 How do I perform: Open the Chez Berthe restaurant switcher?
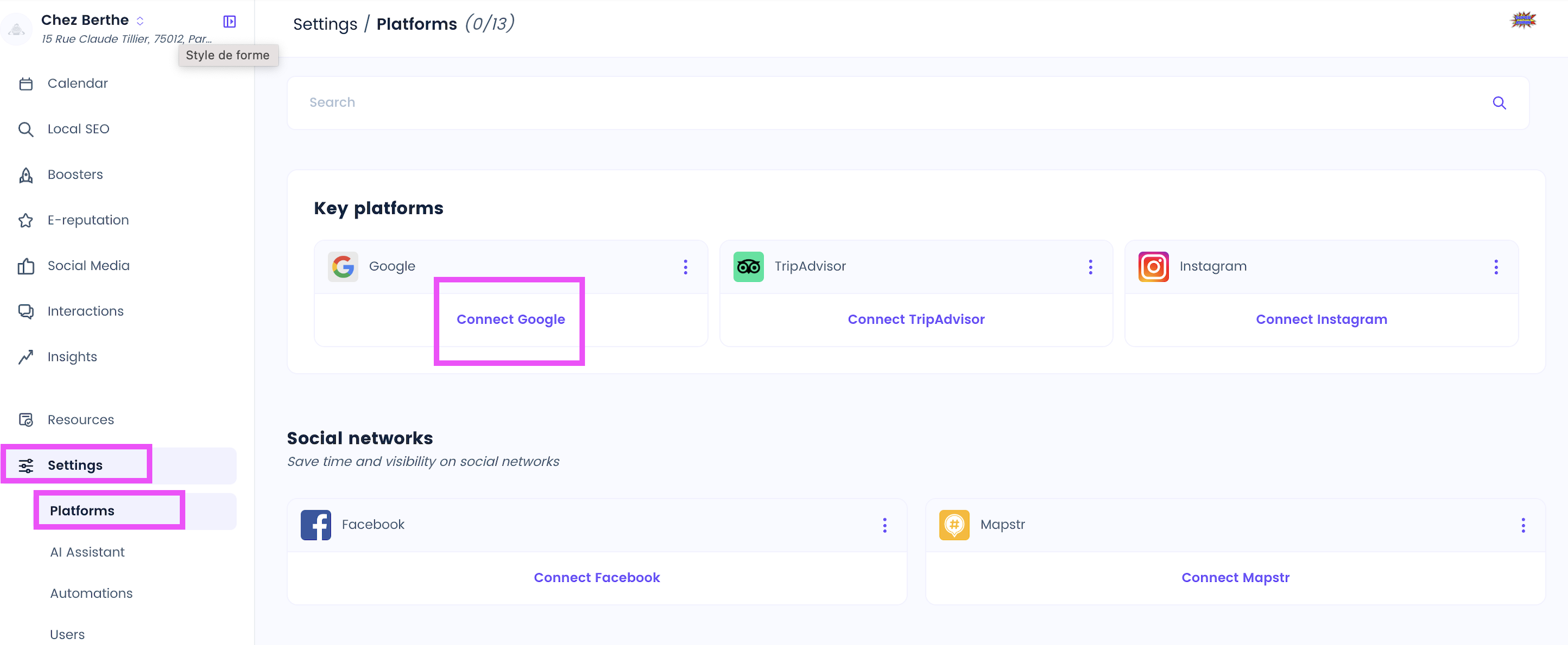pyautogui.click(x=140, y=21)
